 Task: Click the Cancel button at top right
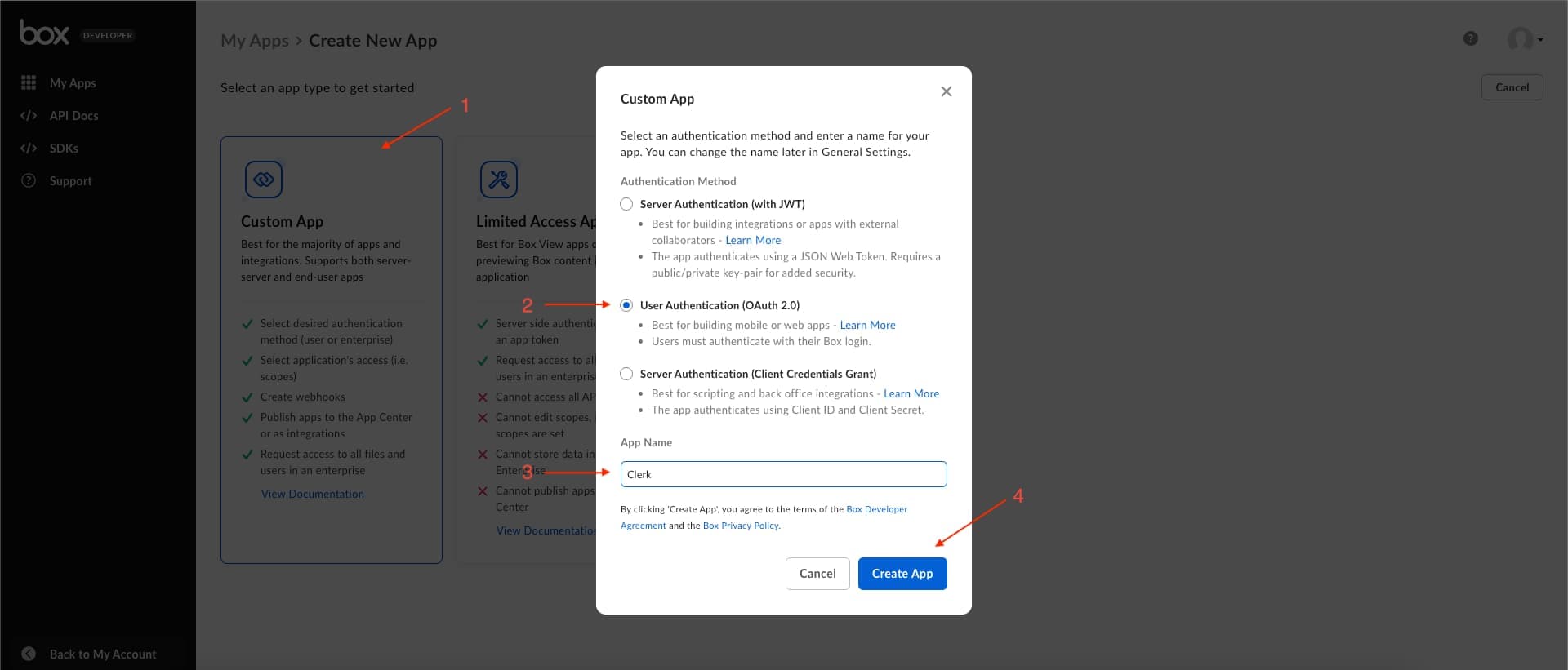click(x=1512, y=87)
